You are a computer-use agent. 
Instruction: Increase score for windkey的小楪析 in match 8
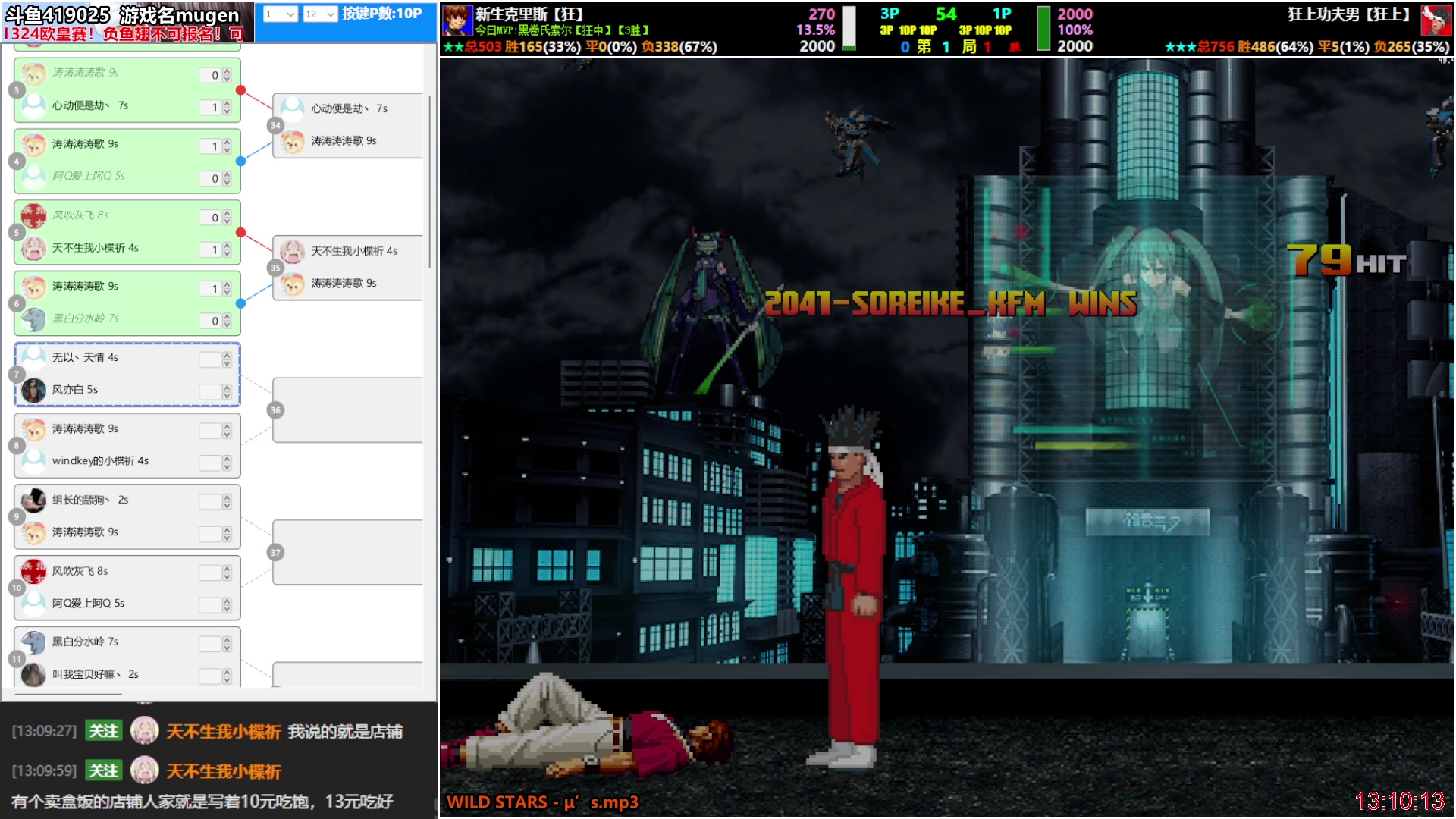(x=227, y=459)
